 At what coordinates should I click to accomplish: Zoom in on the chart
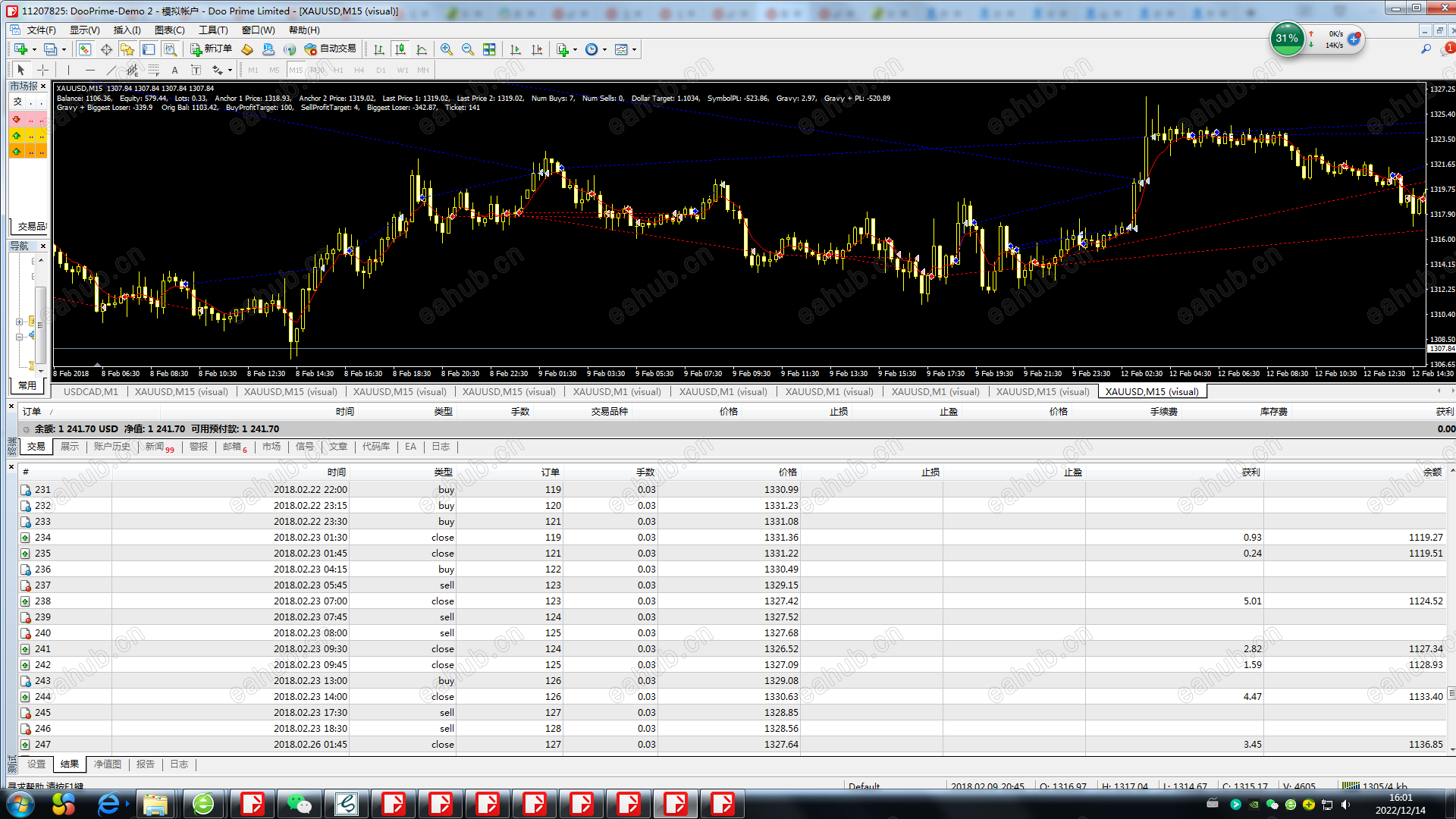pos(447,49)
